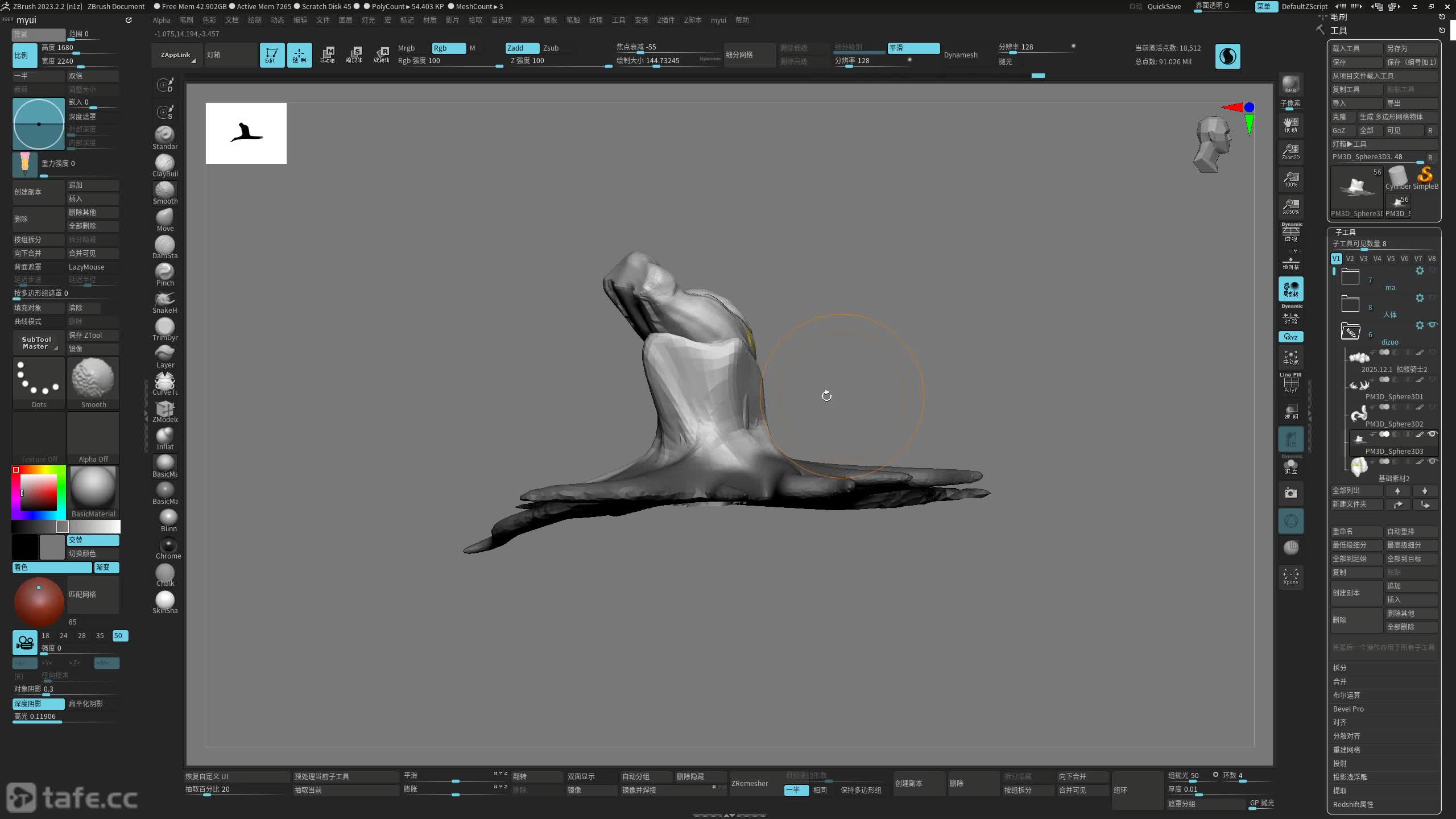Viewport: 1456px width, 819px height.
Task: Select the Cylinder tool thumbnail
Action: (1397, 179)
